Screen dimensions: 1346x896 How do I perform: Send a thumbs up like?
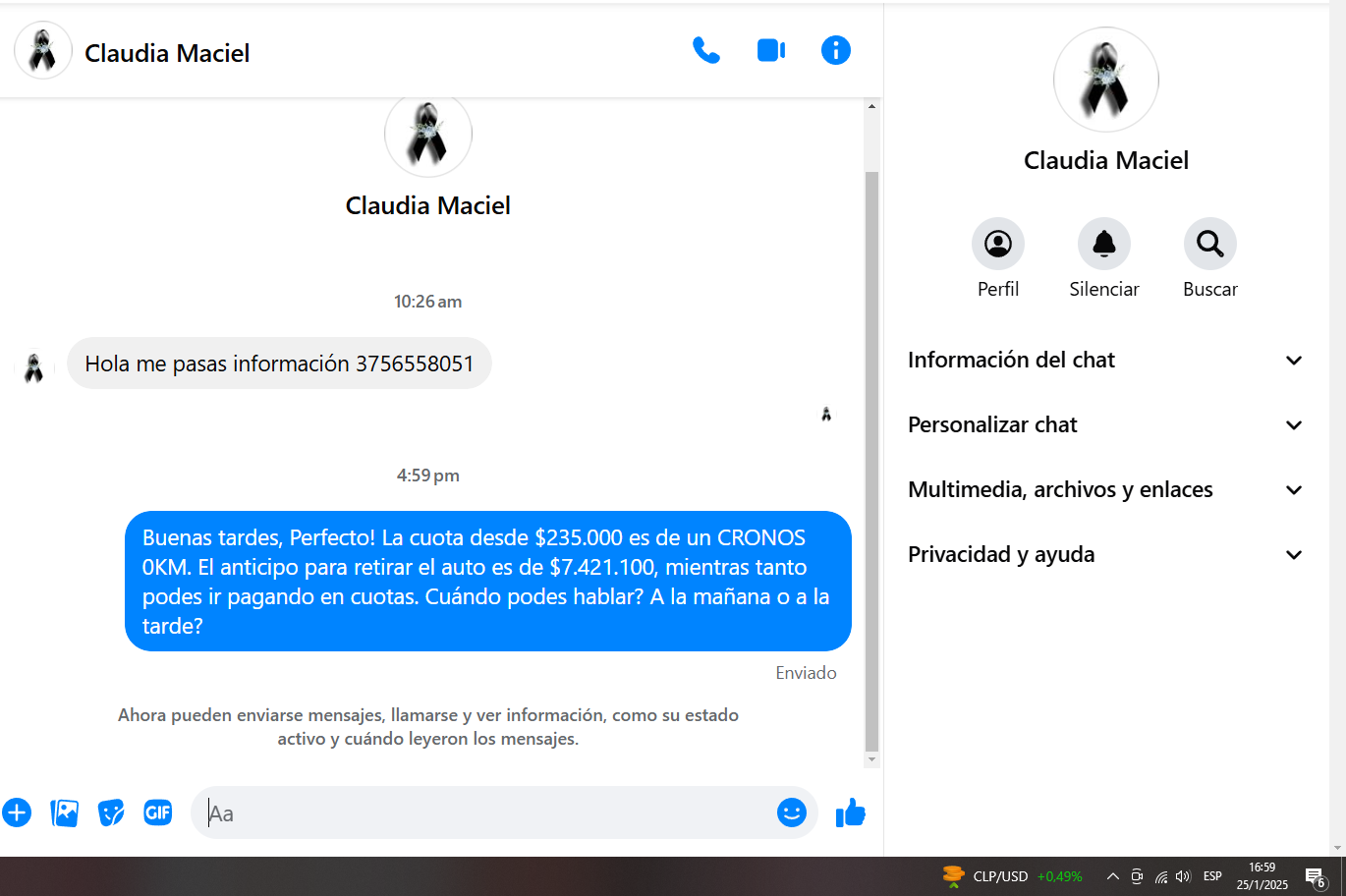click(851, 812)
